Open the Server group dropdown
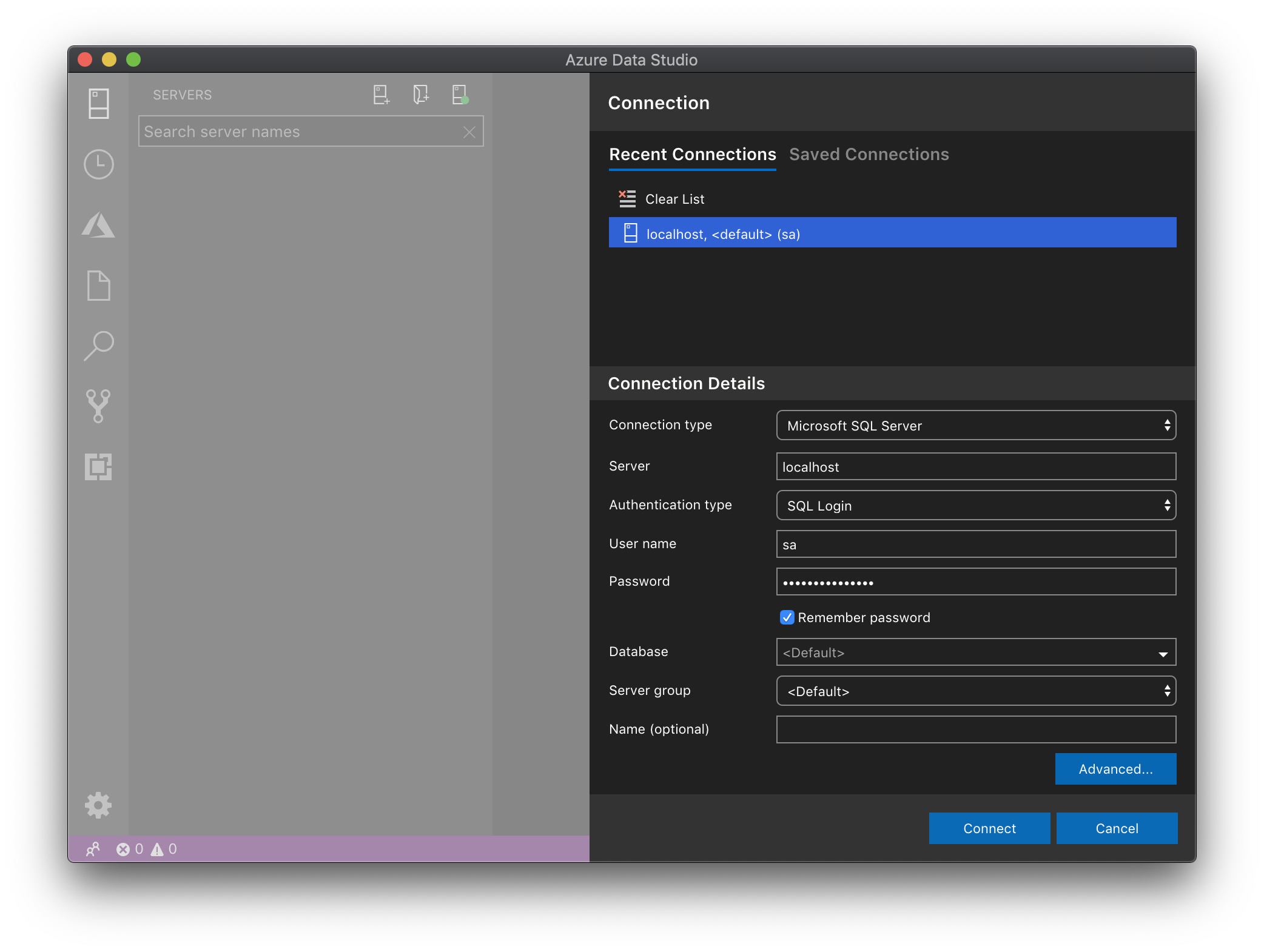This screenshot has height=952, width=1264. point(975,691)
